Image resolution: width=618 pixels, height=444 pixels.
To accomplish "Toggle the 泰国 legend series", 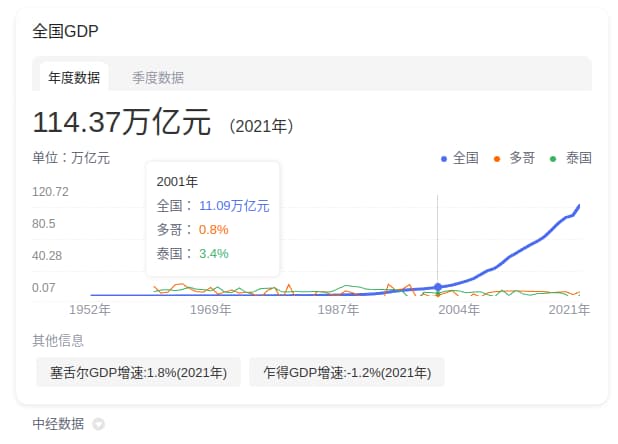I will 571,158.
